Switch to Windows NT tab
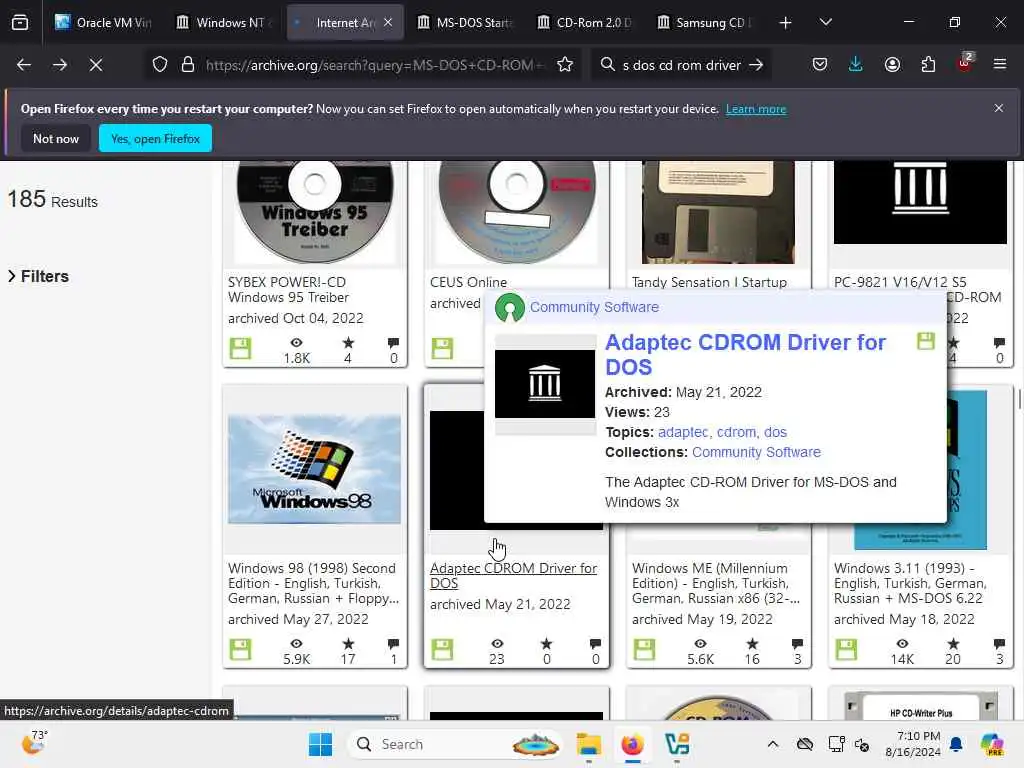Image resolution: width=1024 pixels, height=768 pixels. (x=225, y=23)
